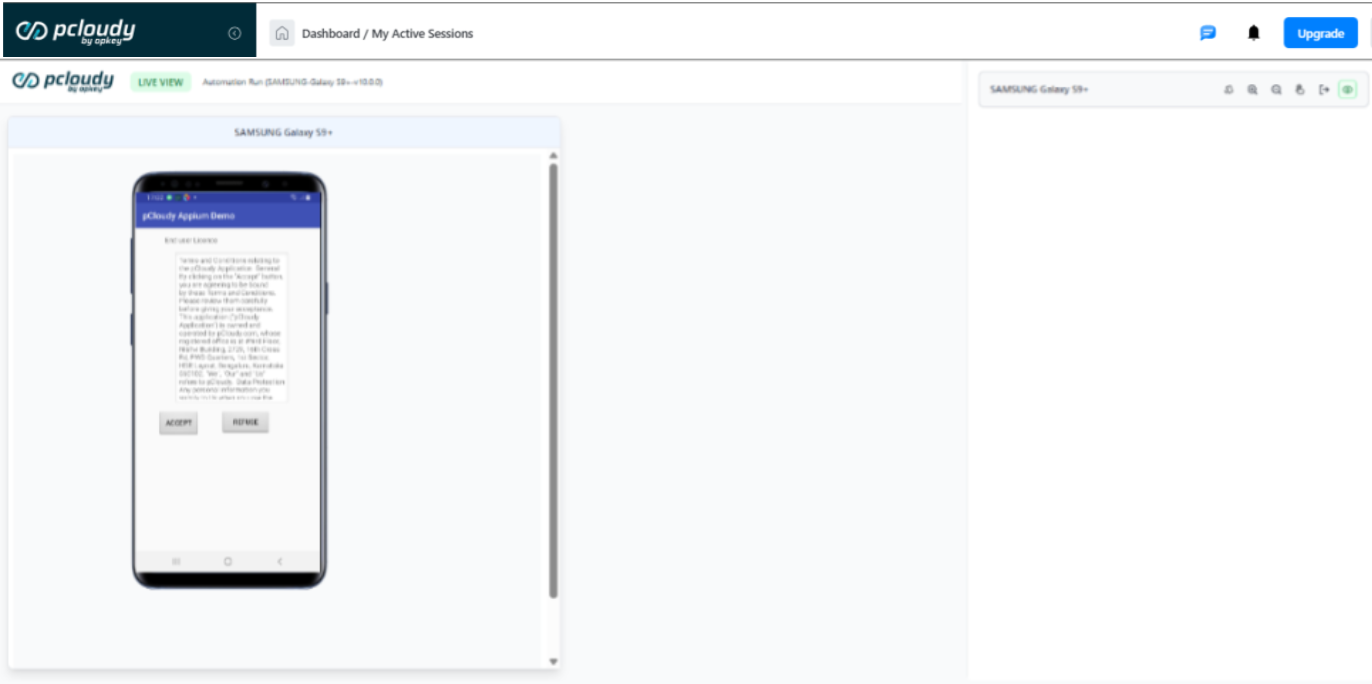The height and width of the screenshot is (684, 1372).
Task: Click the rotate device icon
Action: pyautogui.click(x=1228, y=90)
